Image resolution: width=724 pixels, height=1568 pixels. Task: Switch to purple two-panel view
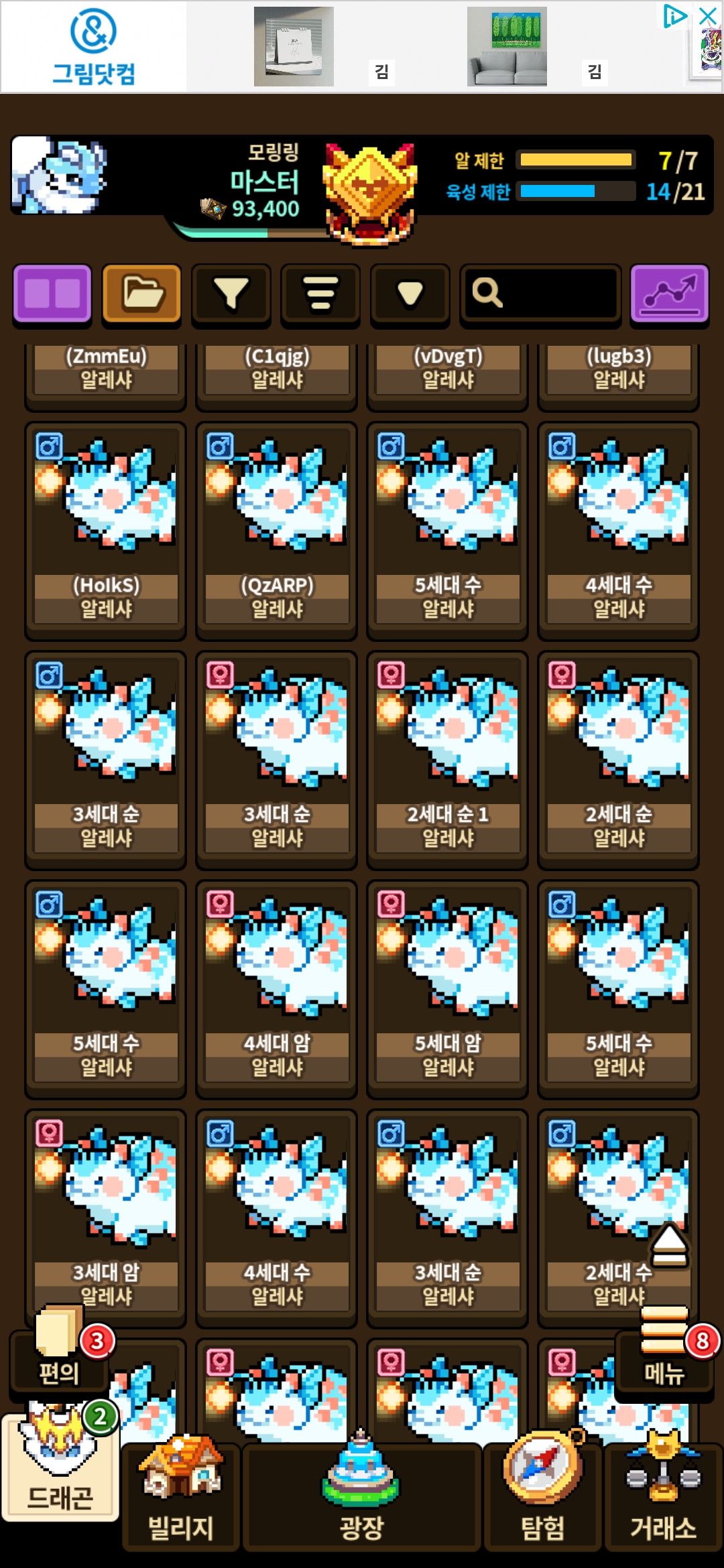52,293
